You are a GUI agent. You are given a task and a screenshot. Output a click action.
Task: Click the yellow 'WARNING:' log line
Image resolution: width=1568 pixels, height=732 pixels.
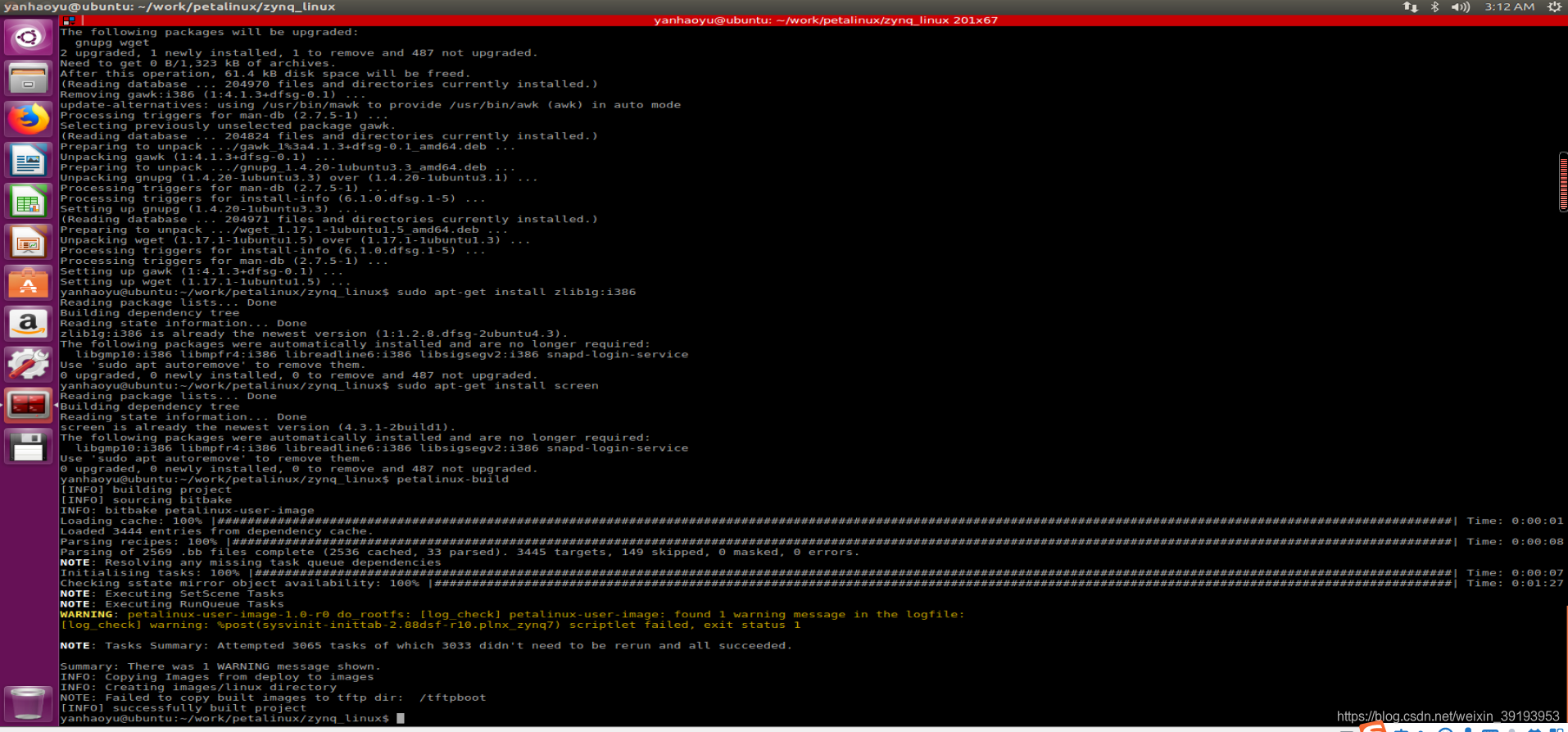coord(512,614)
